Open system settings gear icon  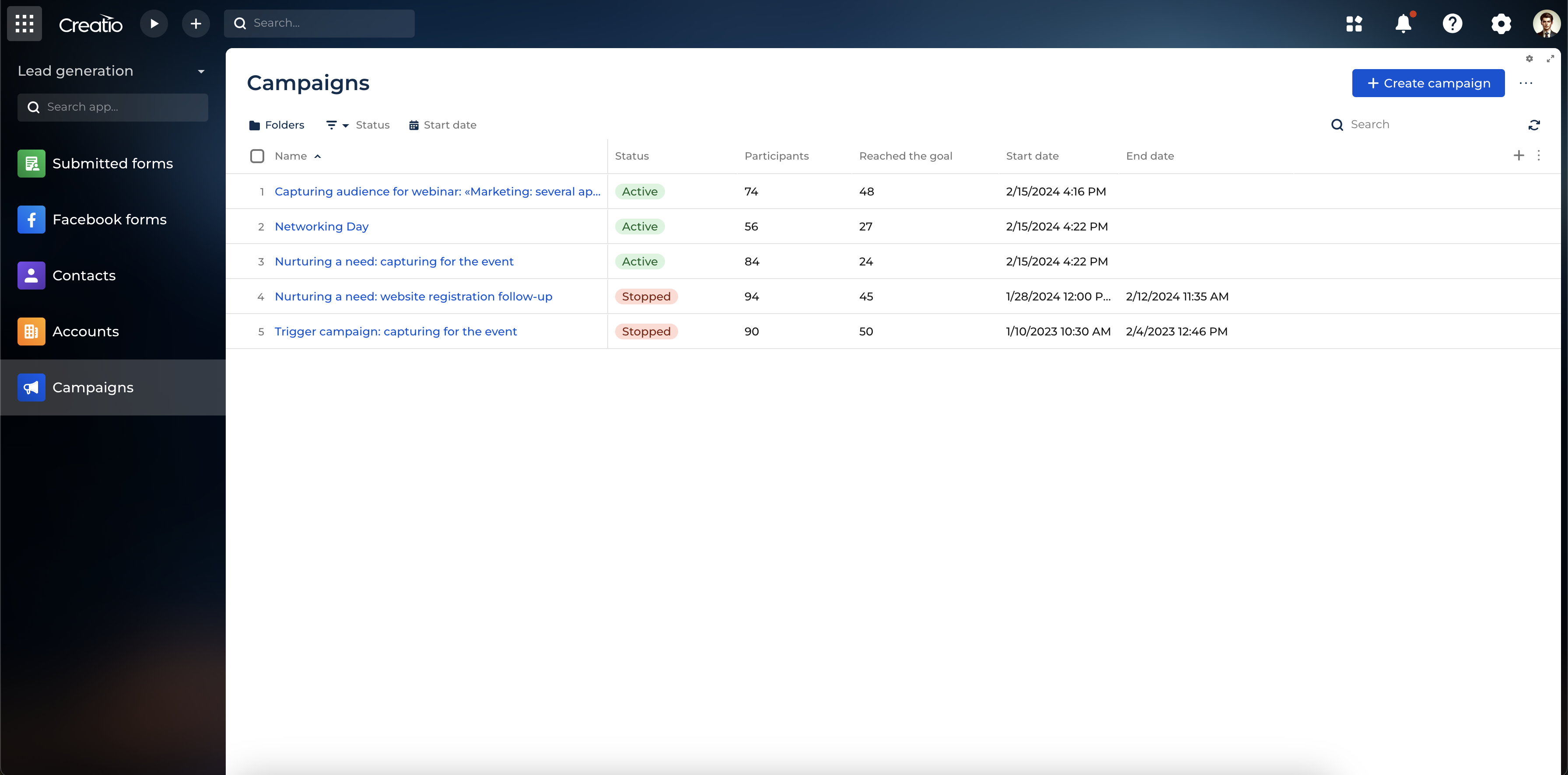coord(1501,24)
